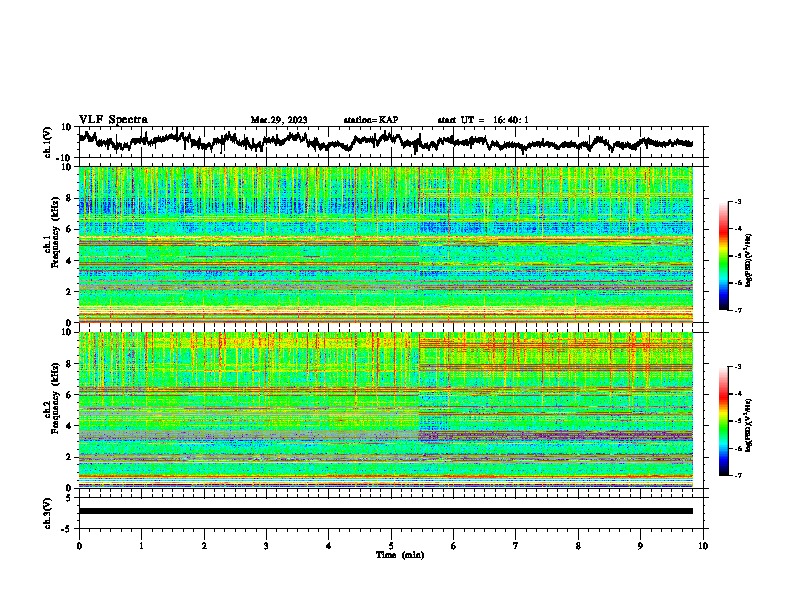Click the "VLF Spectra" title text
This screenshot has height=612, width=792.
113,120
